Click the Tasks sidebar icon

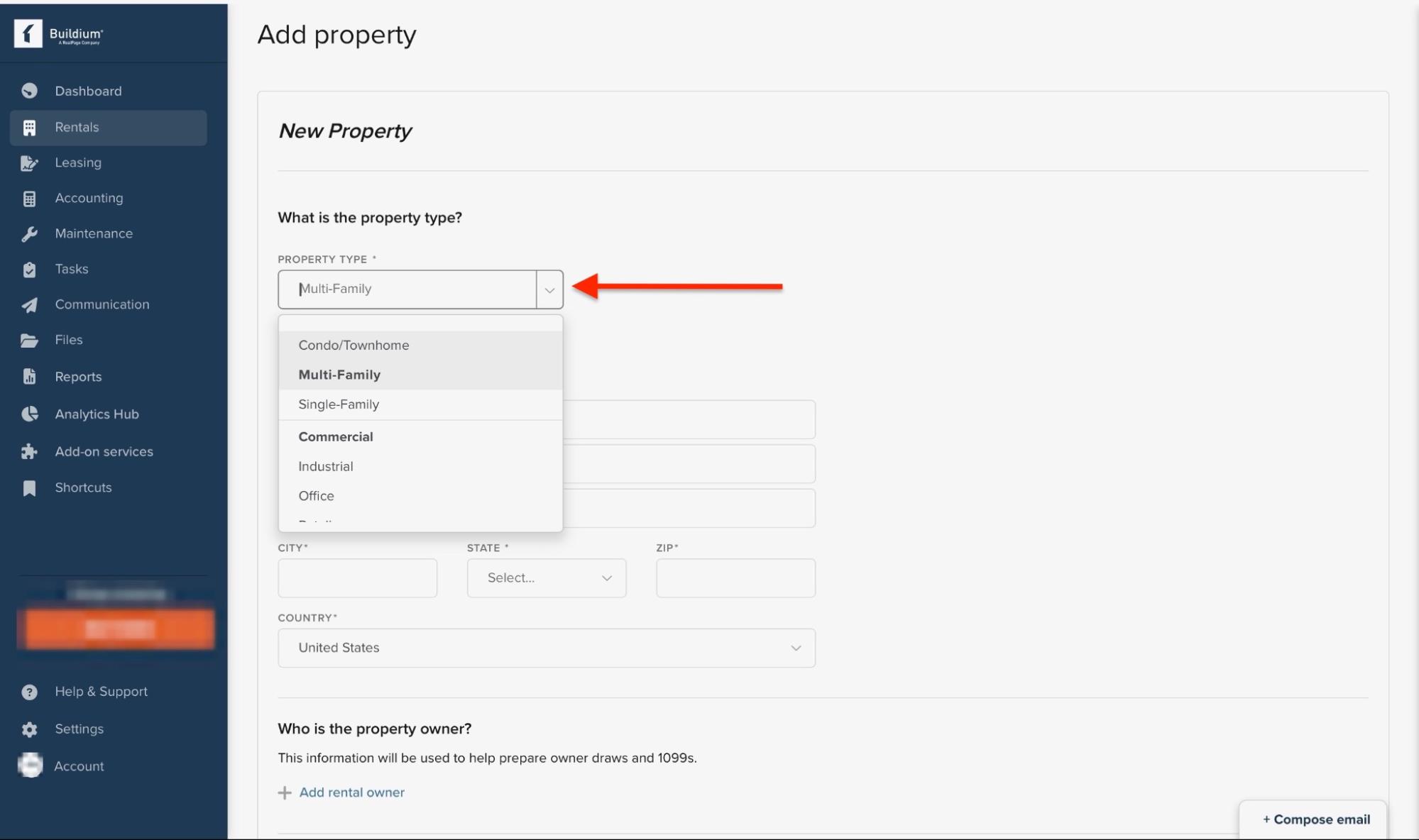point(29,269)
